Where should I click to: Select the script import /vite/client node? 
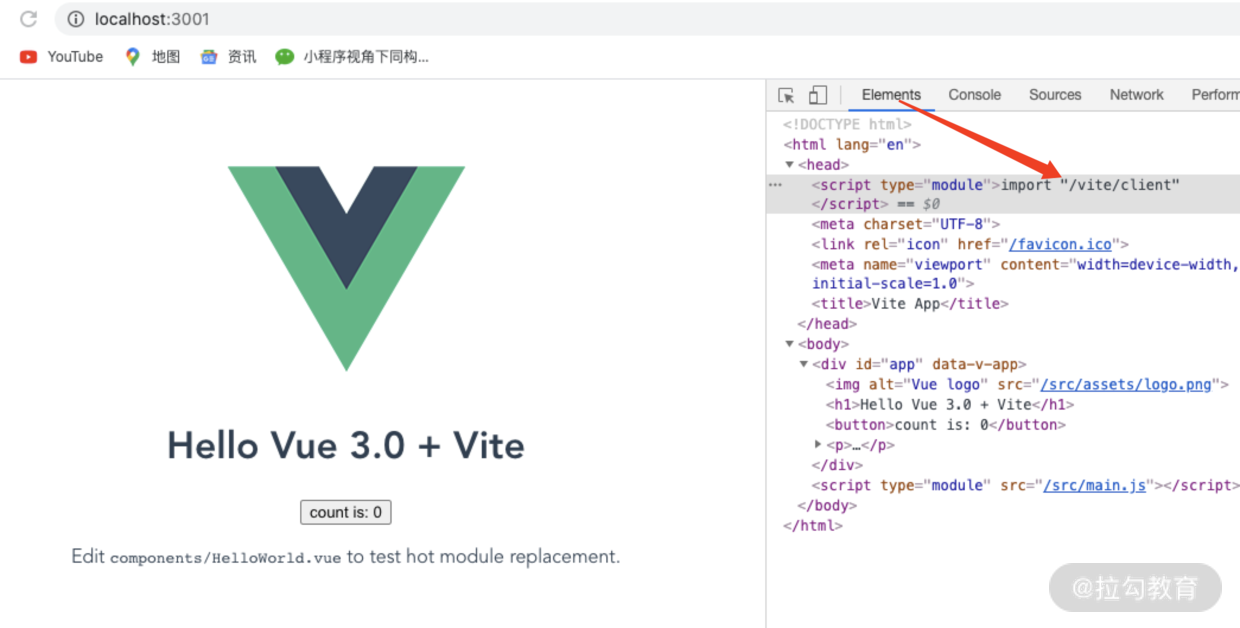996,185
